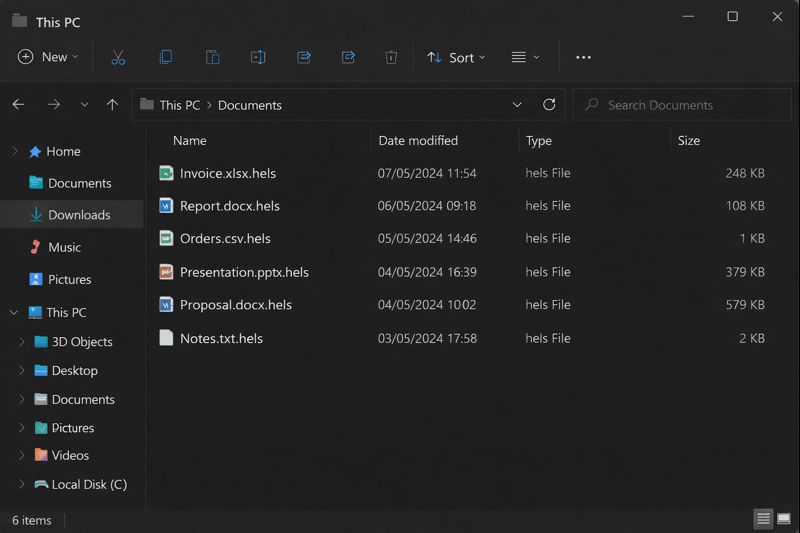This screenshot has height=533, width=800.
Task: Refresh the Documents folder view
Action: [x=549, y=105]
